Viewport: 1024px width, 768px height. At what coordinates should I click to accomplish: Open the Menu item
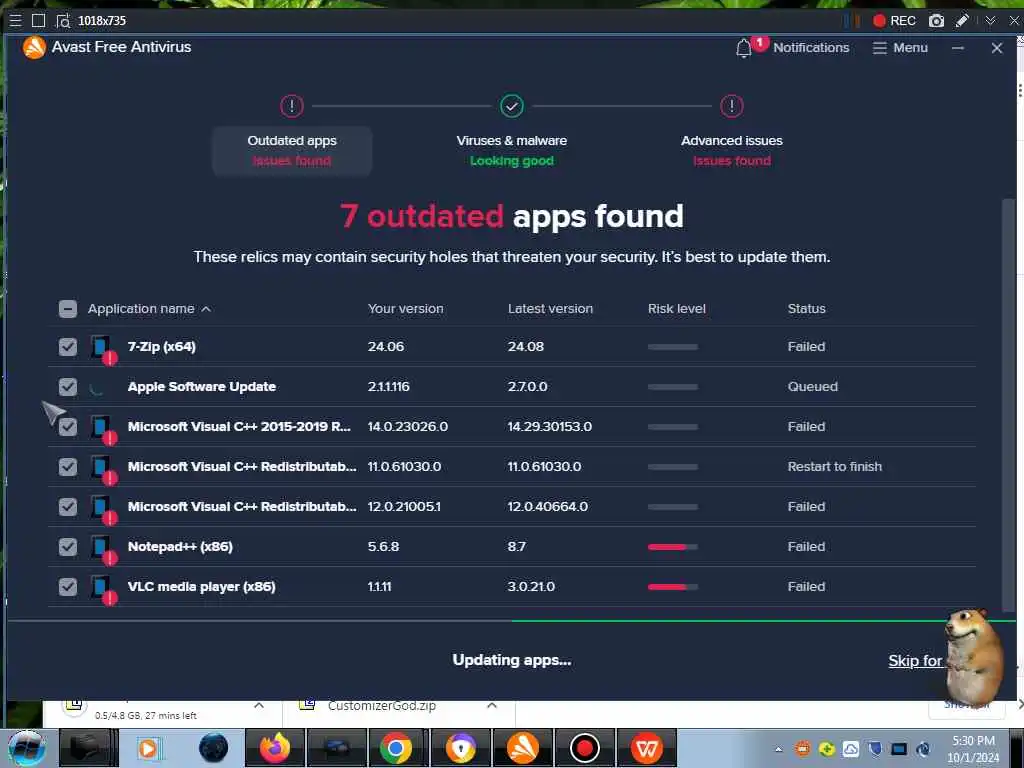pos(901,48)
